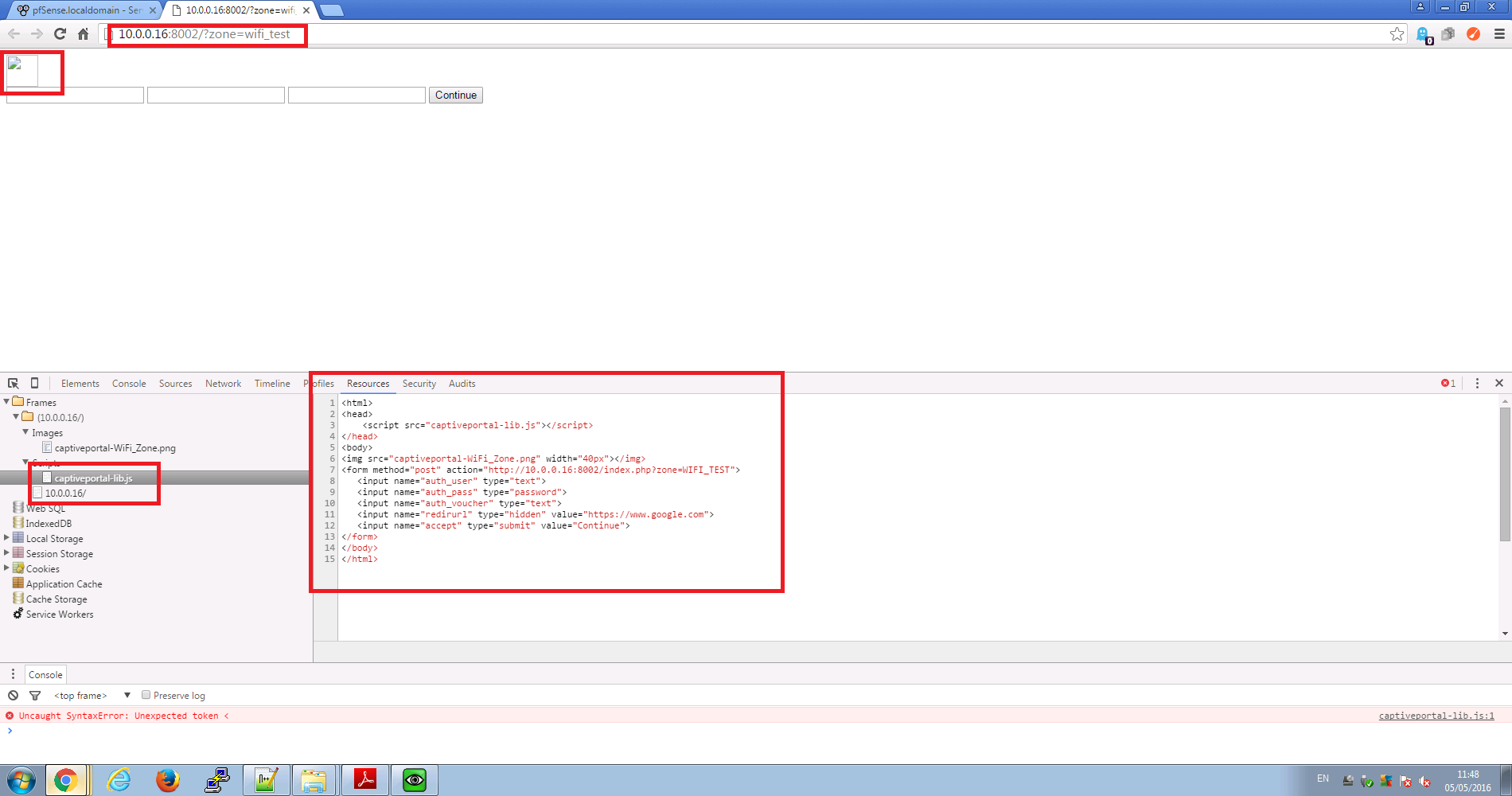This screenshot has width=1512, height=796.
Task: Activate the DevTools inspect element tool
Action: pyautogui.click(x=14, y=383)
